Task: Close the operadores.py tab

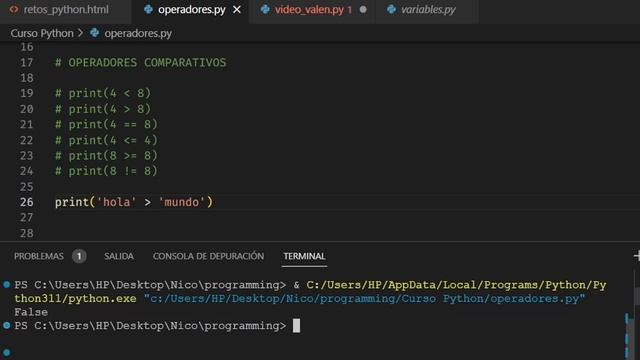Action: (237, 10)
